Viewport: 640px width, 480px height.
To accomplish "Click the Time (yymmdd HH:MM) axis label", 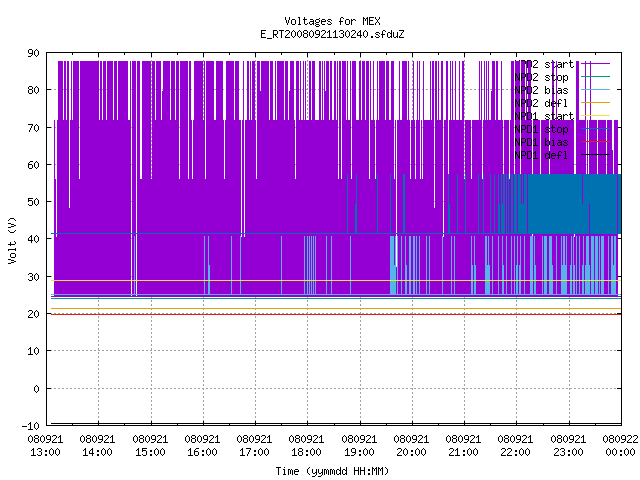I will pos(332,471).
